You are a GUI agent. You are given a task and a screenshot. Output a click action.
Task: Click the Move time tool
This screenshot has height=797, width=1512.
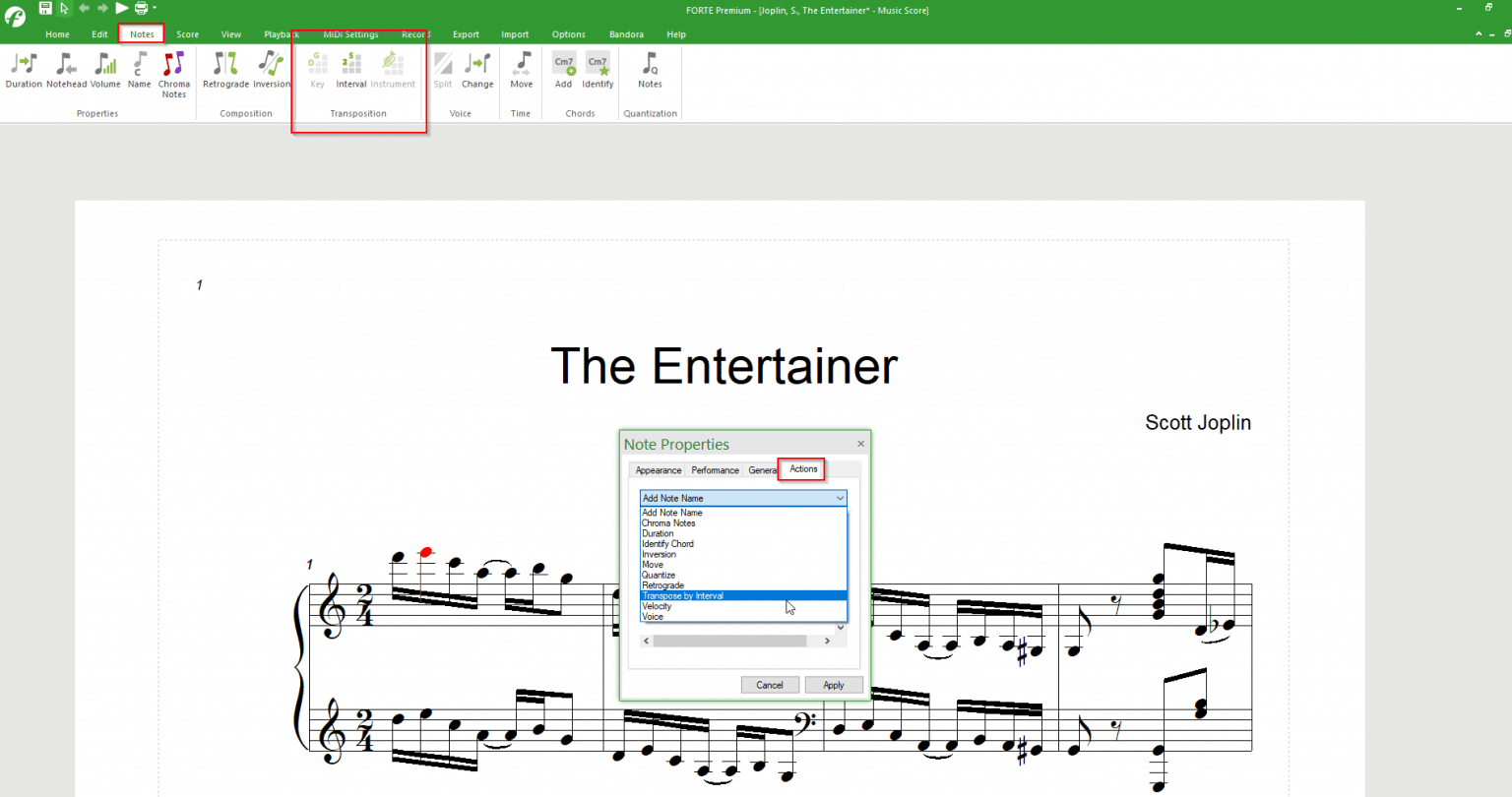point(521,70)
